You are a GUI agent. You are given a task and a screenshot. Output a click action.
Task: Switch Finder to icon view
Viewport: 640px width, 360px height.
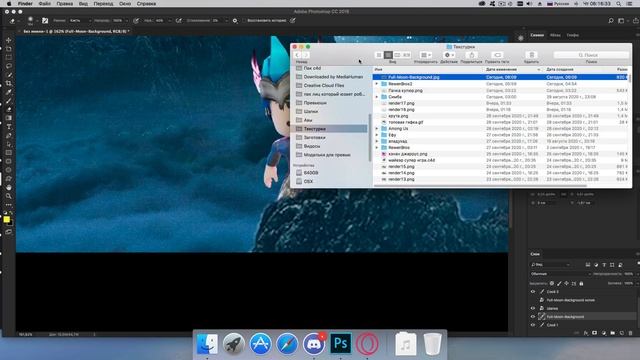coord(379,55)
